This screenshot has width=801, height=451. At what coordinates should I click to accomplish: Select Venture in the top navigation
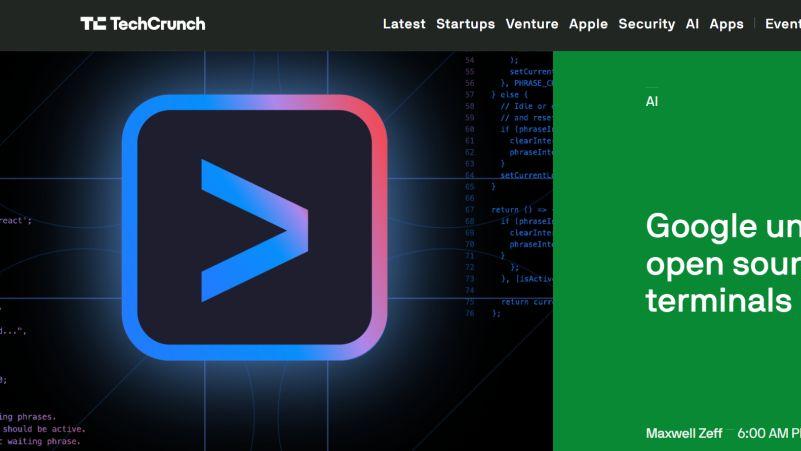coord(532,24)
